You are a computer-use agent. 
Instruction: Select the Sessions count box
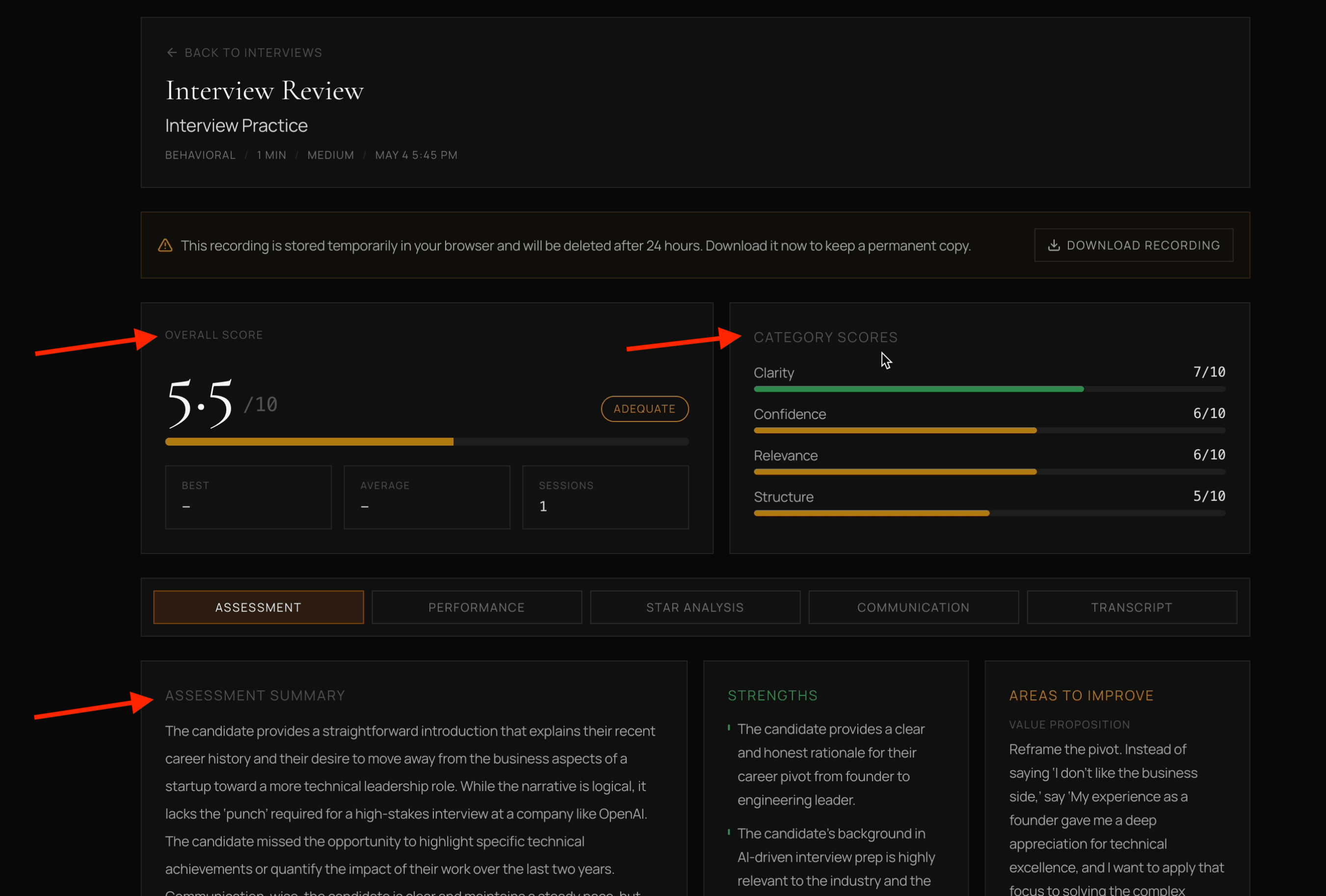point(606,498)
